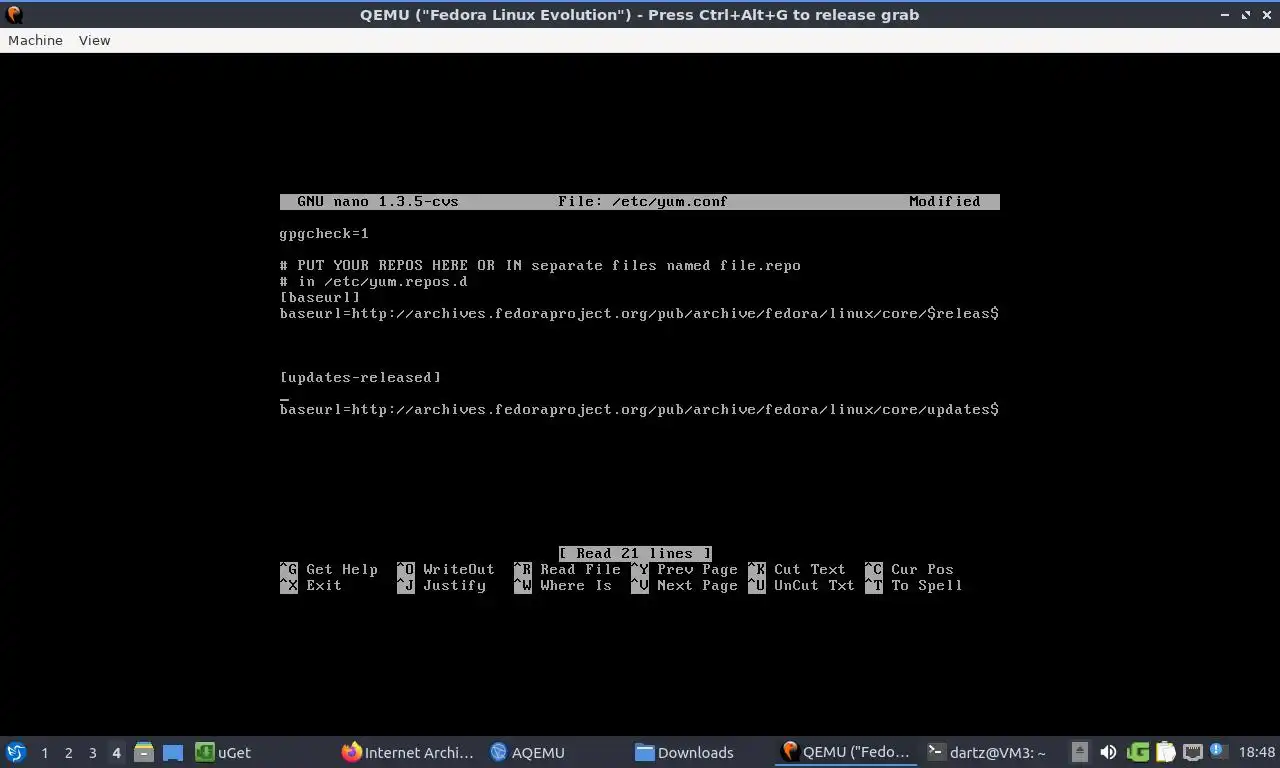The height and width of the screenshot is (768, 1280).
Task: Open the volume speaker tray icon
Action: [1108, 752]
